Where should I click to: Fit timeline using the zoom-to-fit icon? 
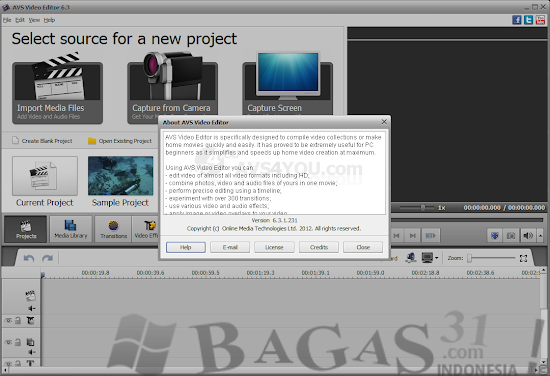(x=523, y=258)
